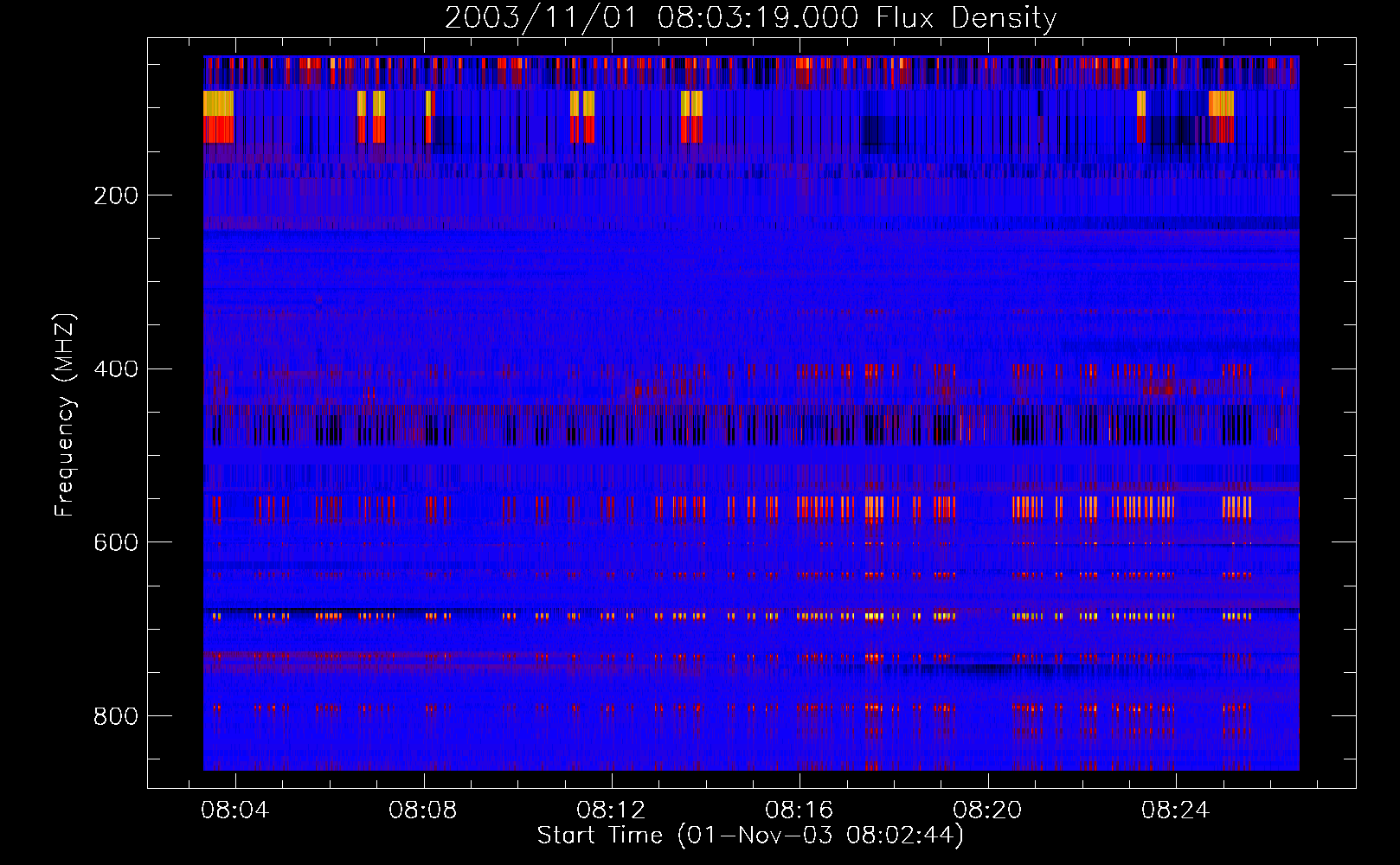The height and width of the screenshot is (865, 1400).
Task: Click the 08:12 time tick label
Action: coord(611,810)
